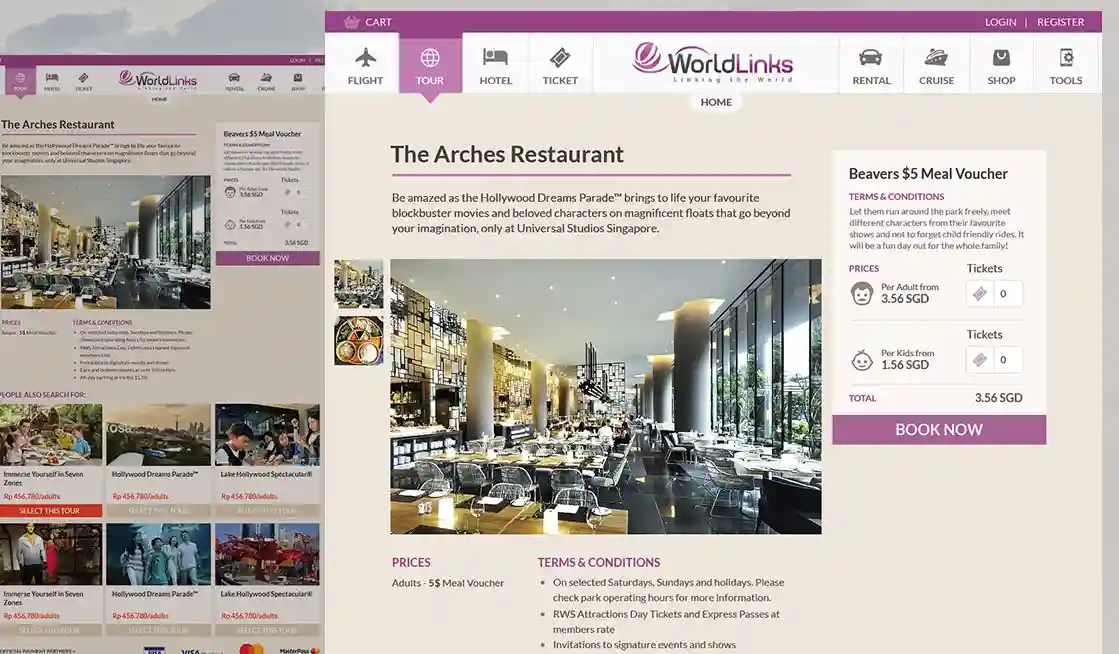Click the MasterPass payment logo
Image resolution: width=1119 pixels, height=654 pixels.
pyautogui.click(x=300, y=650)
